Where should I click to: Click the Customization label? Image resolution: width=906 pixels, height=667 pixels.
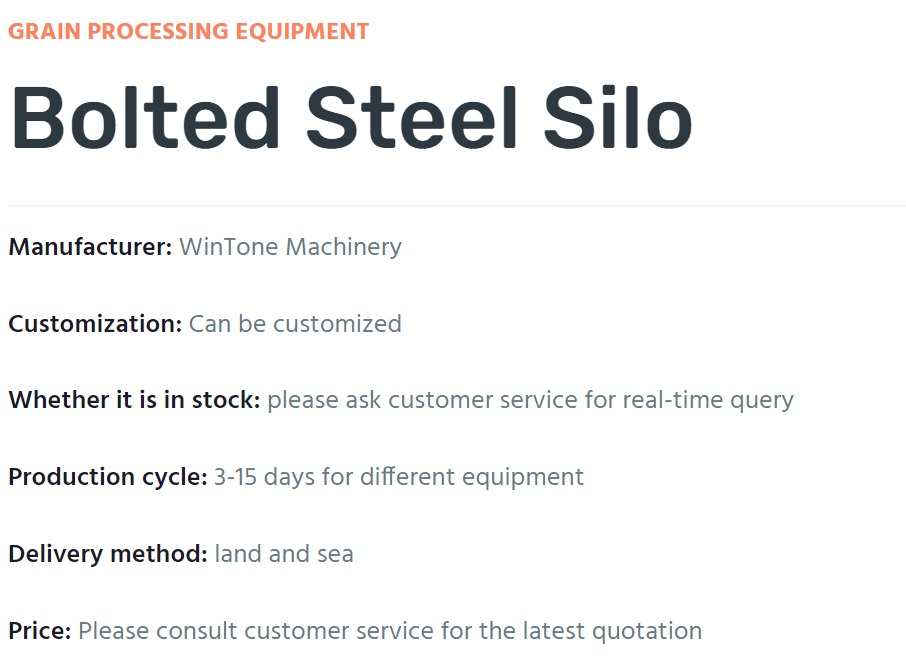coord(95,324)
